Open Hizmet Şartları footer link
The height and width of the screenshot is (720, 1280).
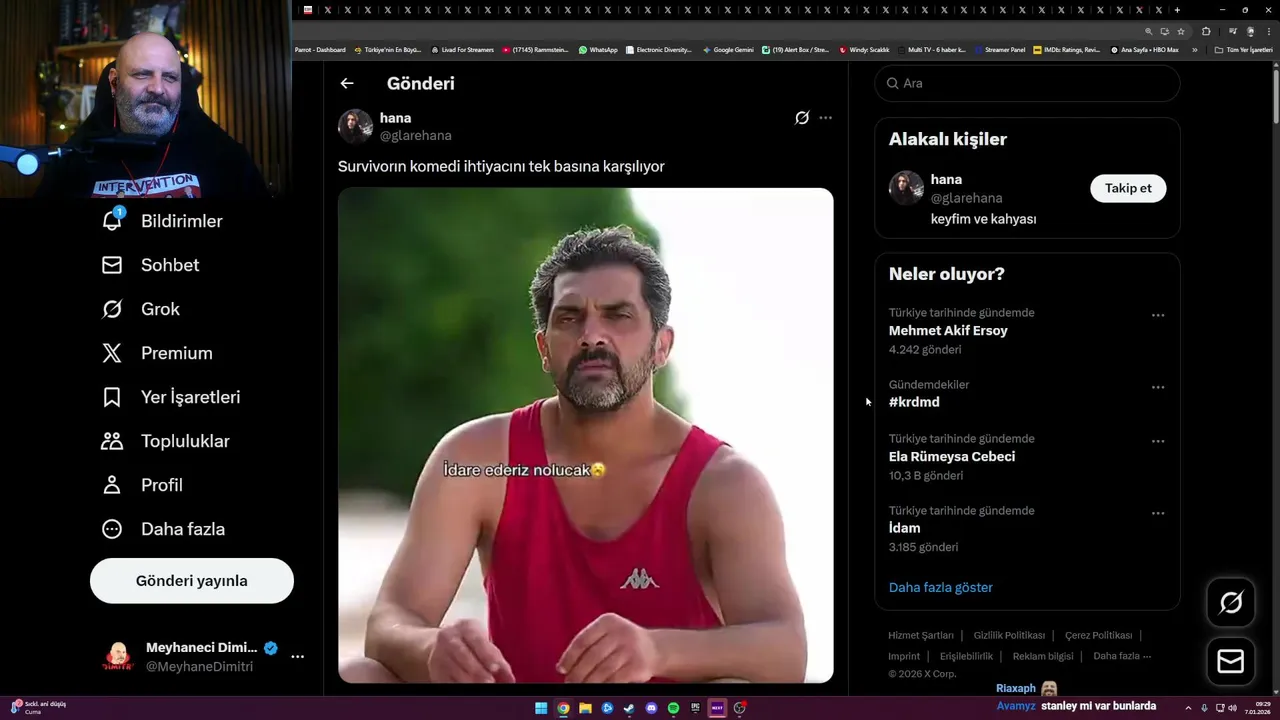click(921, 636)
